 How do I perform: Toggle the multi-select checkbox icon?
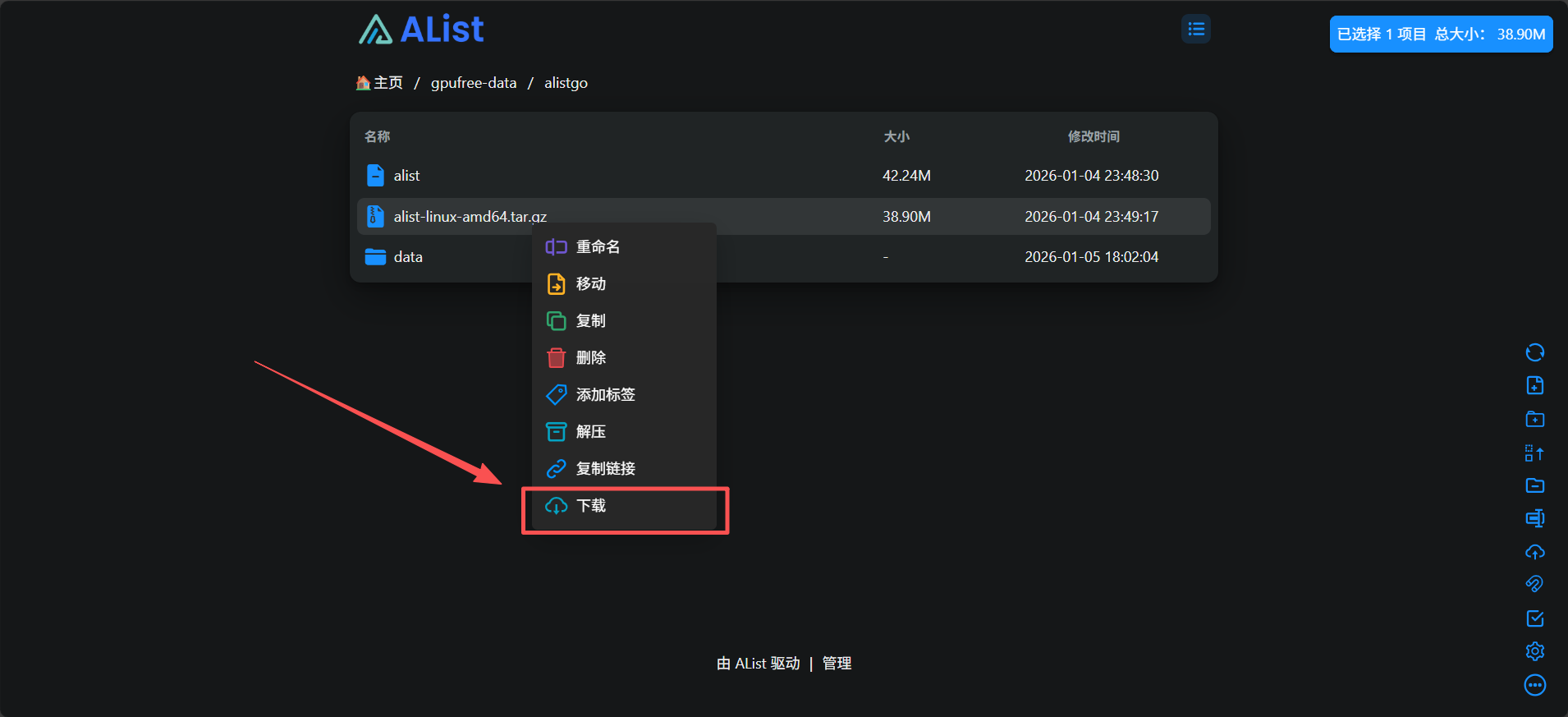[1534, 618]
